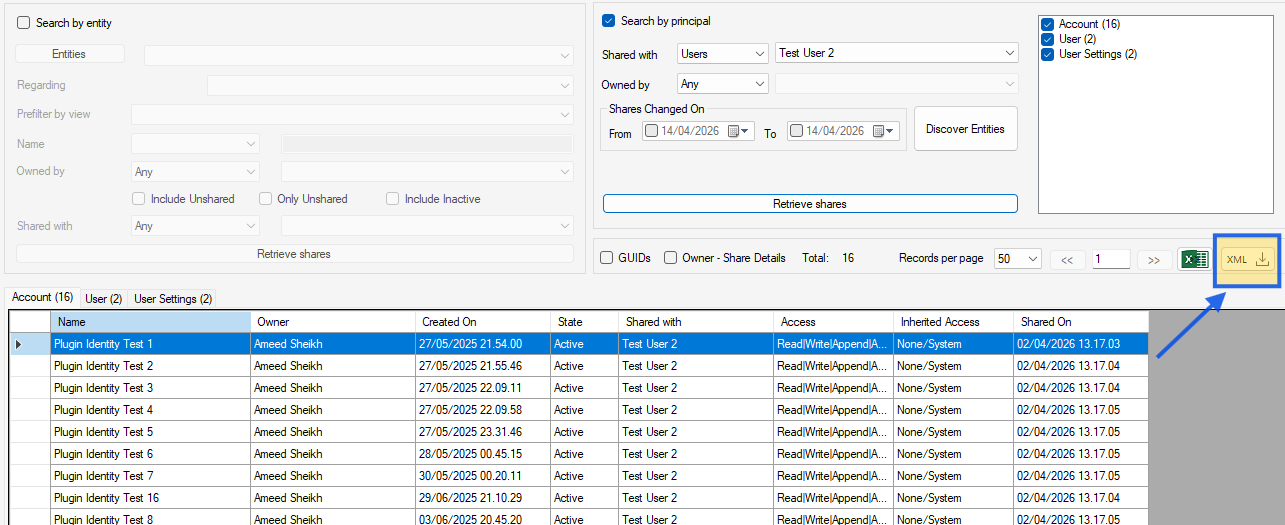Select Plugin Identity Test 16 row
The width and height of the screenshot is (1285, 525).
pos(579,498)
